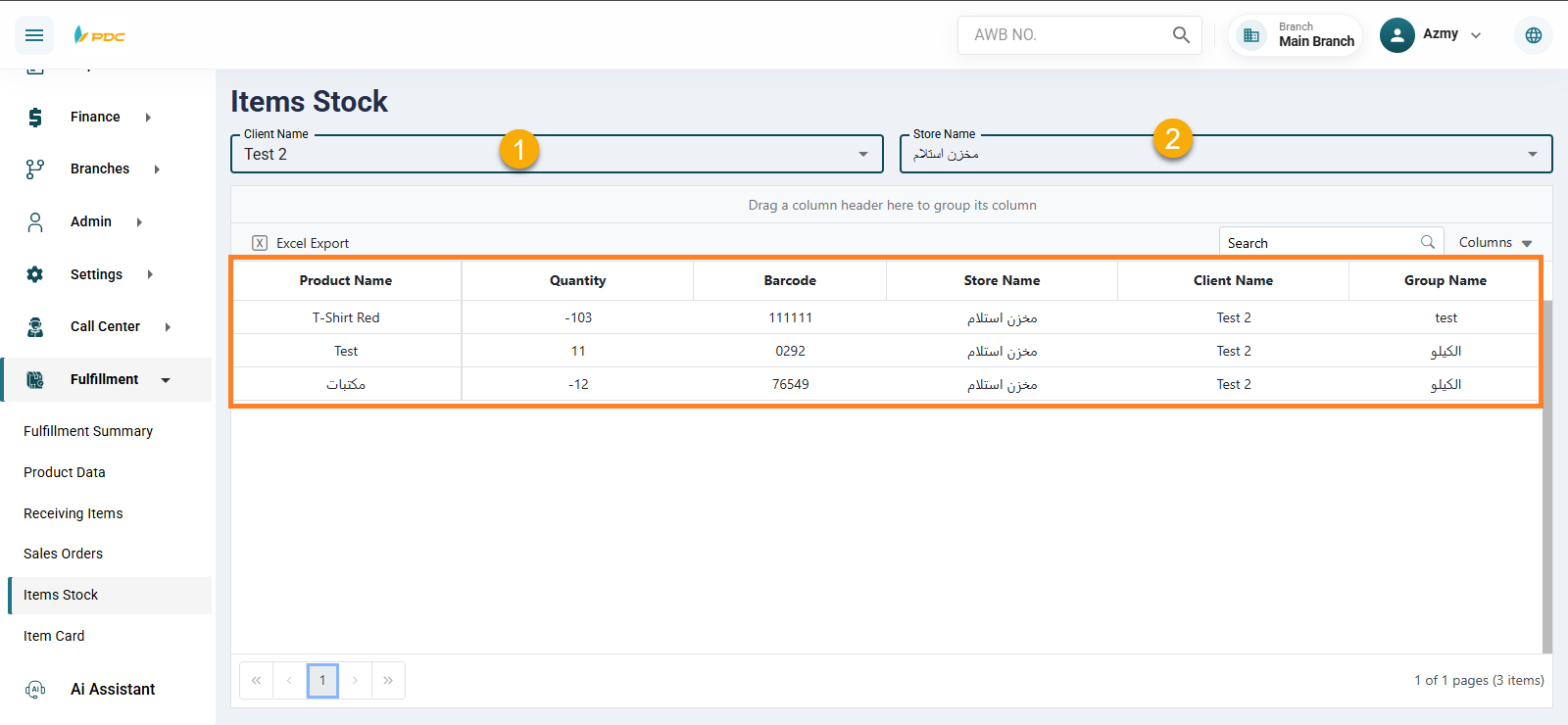
Task: Expand the Finance menu arrow
Action: click(x=148, y=118)
